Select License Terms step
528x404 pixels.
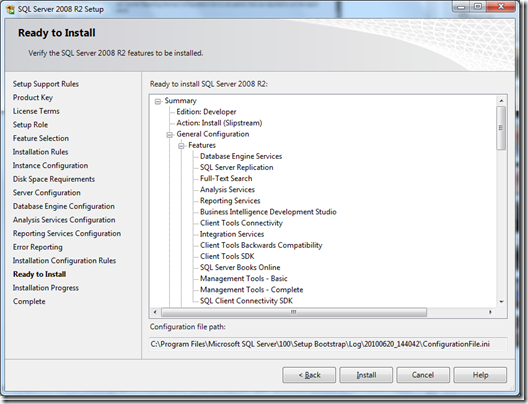point(36,111)
